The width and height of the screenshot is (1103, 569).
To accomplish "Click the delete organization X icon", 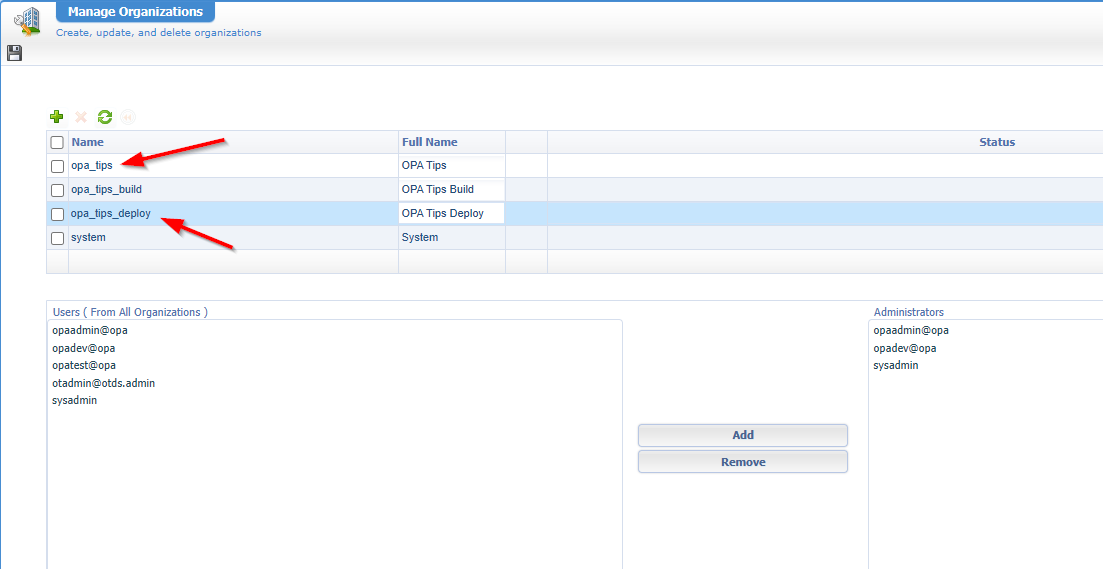I will [81, 117].
